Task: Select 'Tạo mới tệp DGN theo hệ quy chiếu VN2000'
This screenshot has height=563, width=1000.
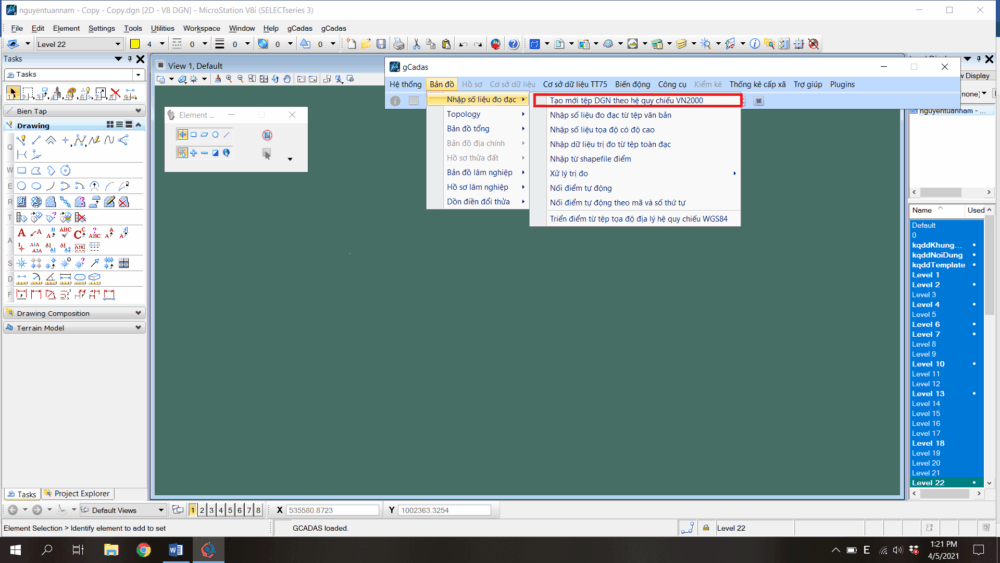Action: [x=634, y=100]
